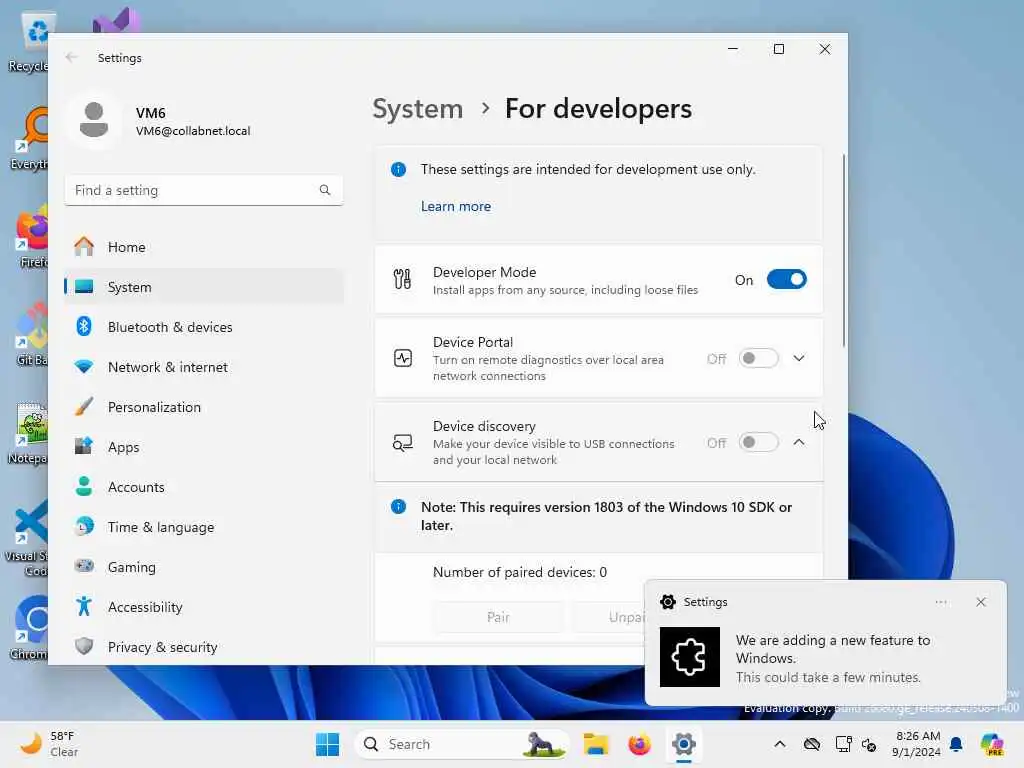Open Apps settings
Viewport: 1024px width, 768px height.
pyautogui.click(x=204, y=447)
